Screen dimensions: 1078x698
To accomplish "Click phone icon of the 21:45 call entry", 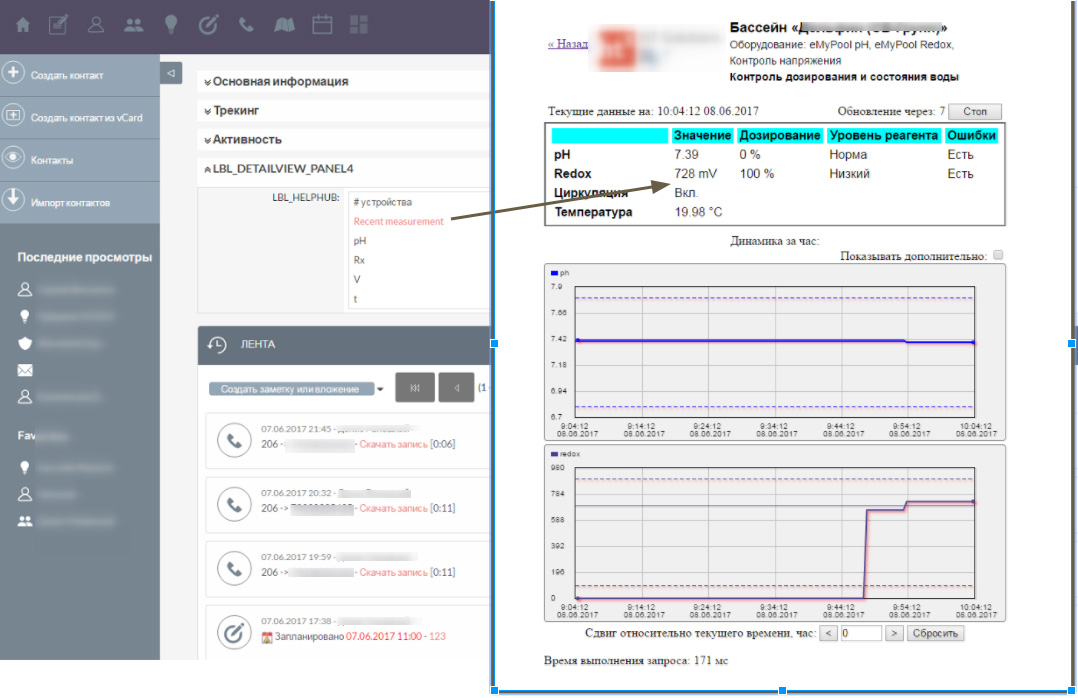I will 234,441.
